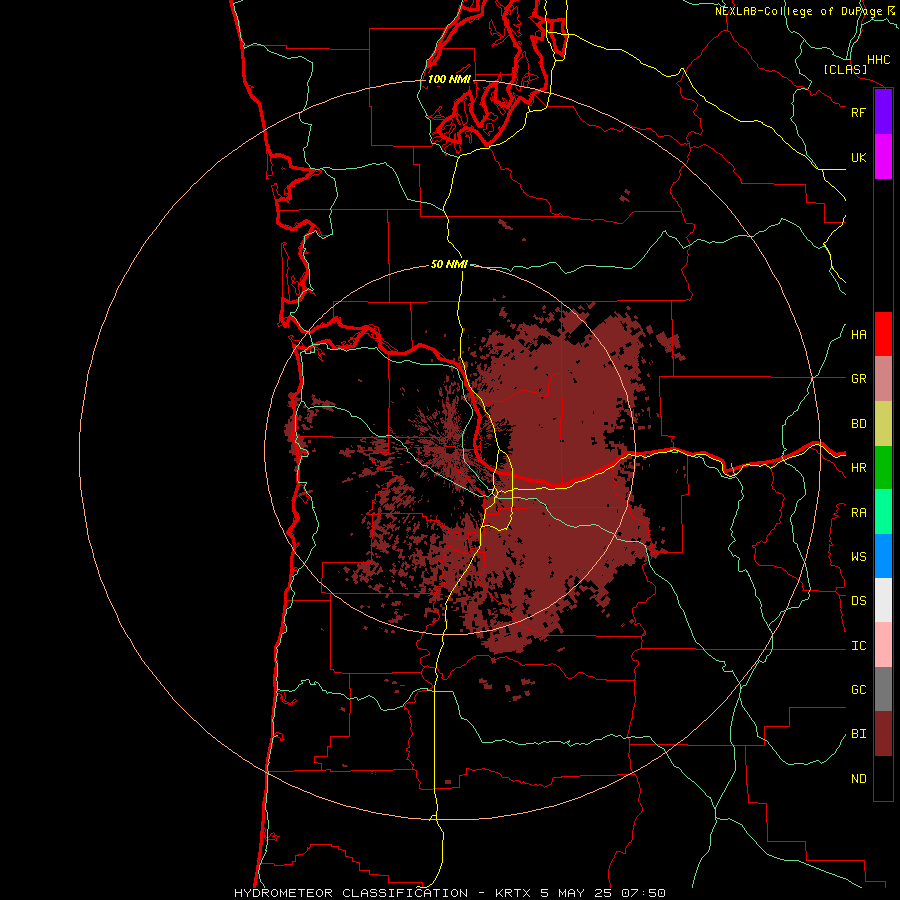Click the 50 NMI range ring label
The width and height of the screenshot is (900, 900).
[449, 264]
